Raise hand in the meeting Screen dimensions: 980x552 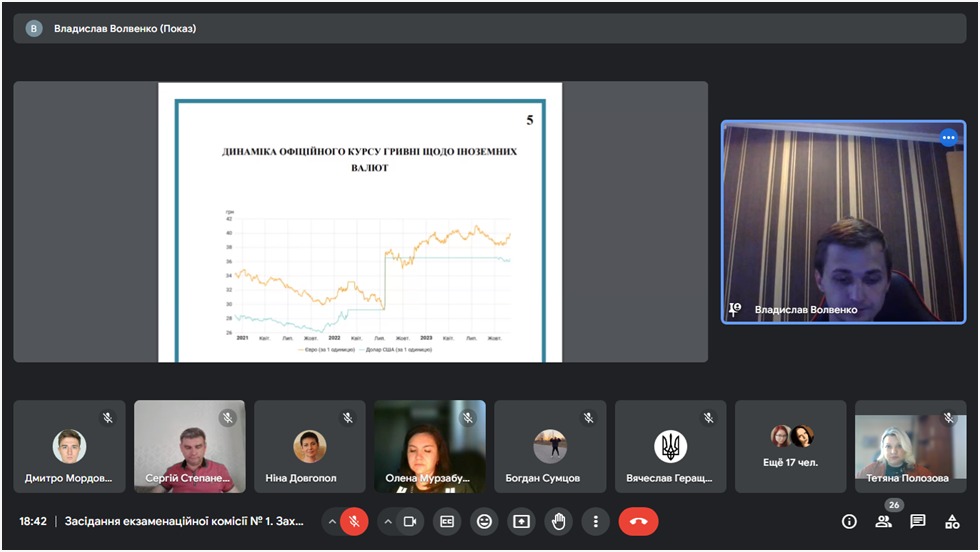tap(558, 521)
